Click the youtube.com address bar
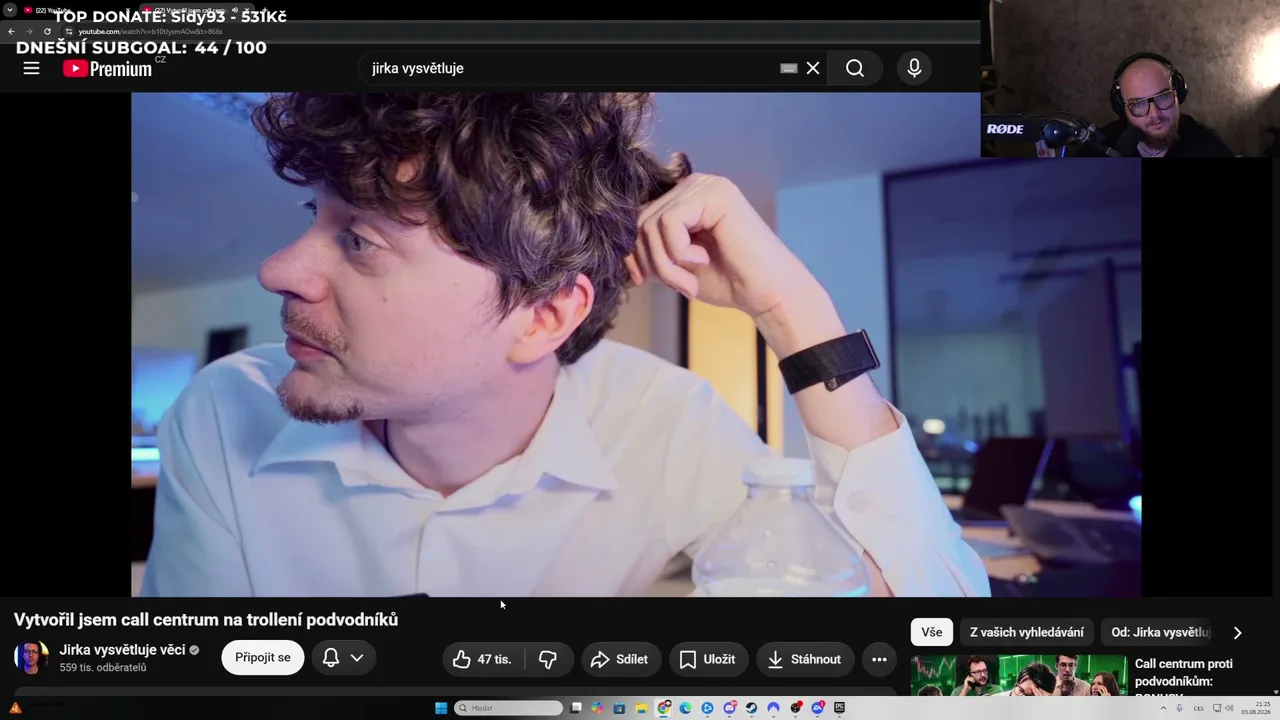This screenshot has width=1280, height=720. [x=520, y=31]
